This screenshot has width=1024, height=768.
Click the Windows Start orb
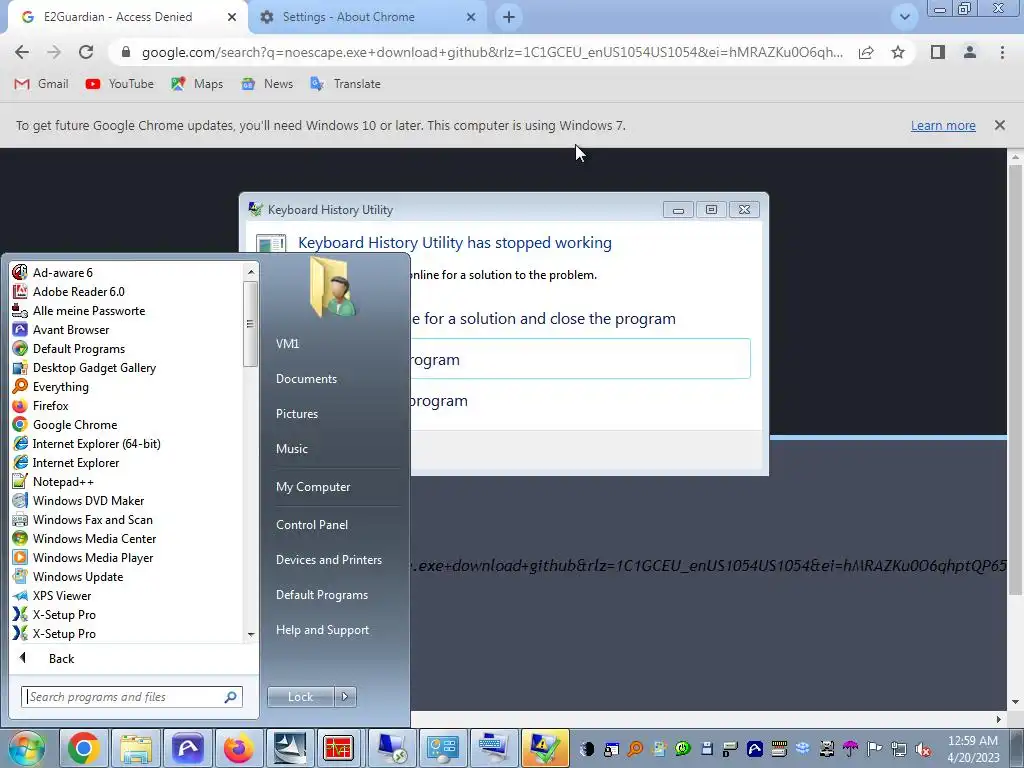[x=26, y=748]
